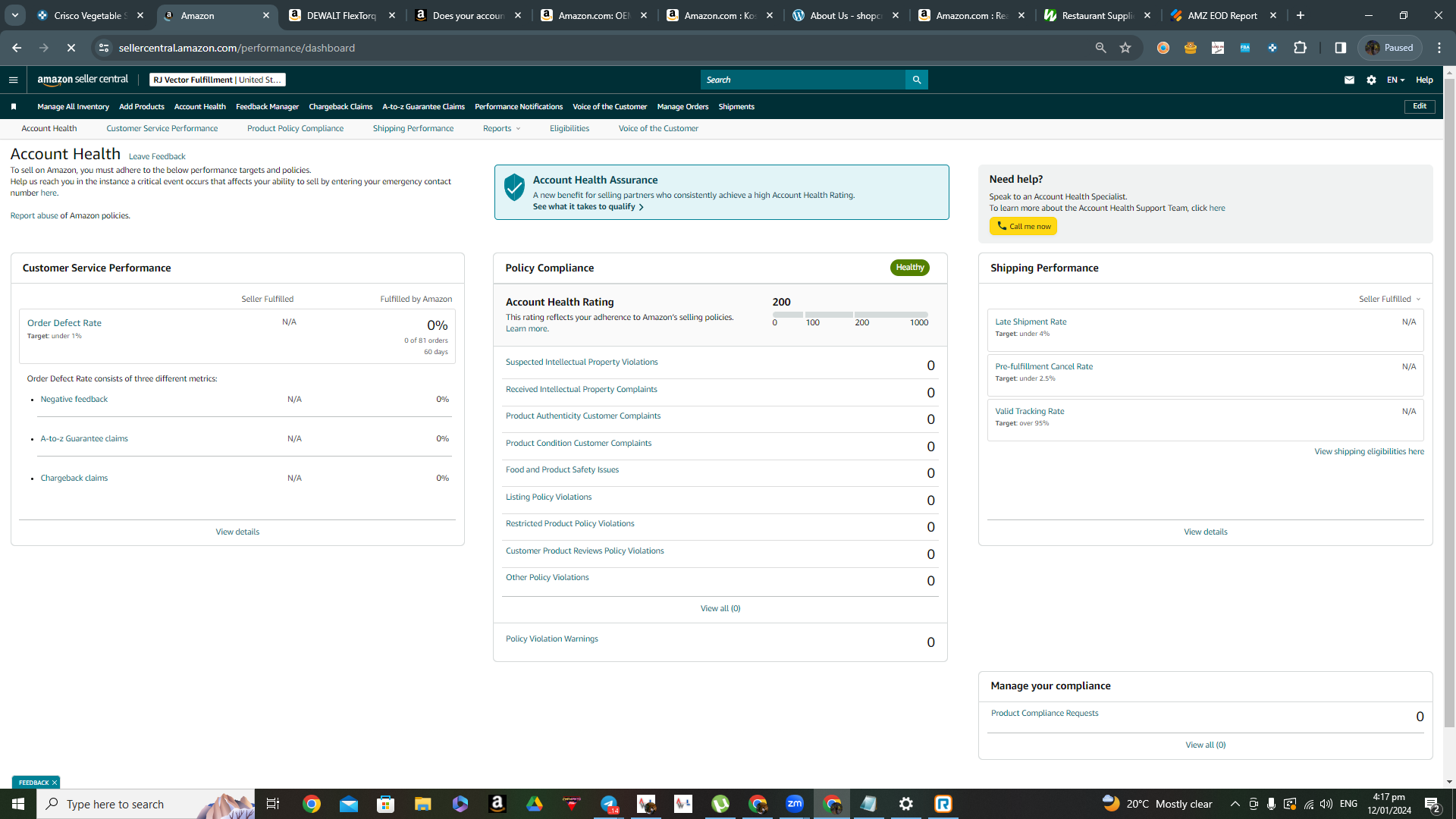Open File Explorer from the taskbar
This screenshot has width=1456, height=819.
coord(423,804)
